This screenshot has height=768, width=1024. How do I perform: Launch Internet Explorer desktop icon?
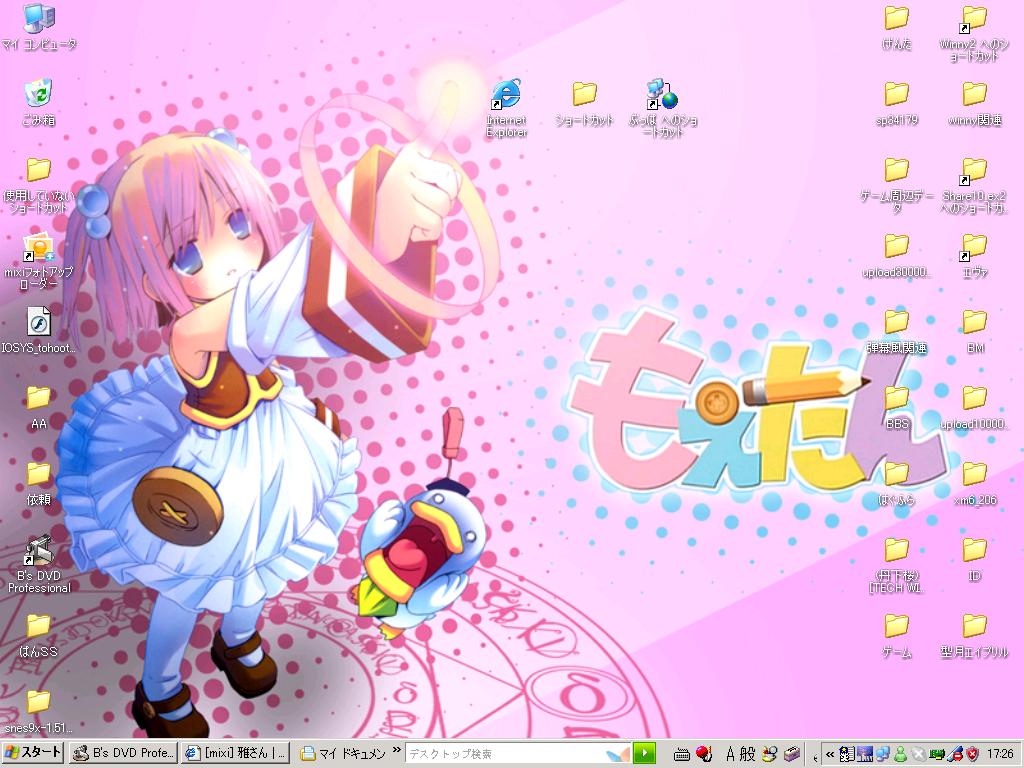pyautogui.click(x=507, y=107)
